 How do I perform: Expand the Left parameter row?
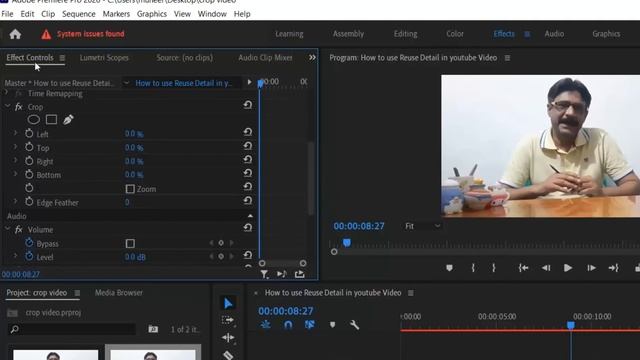click(16, 133)
